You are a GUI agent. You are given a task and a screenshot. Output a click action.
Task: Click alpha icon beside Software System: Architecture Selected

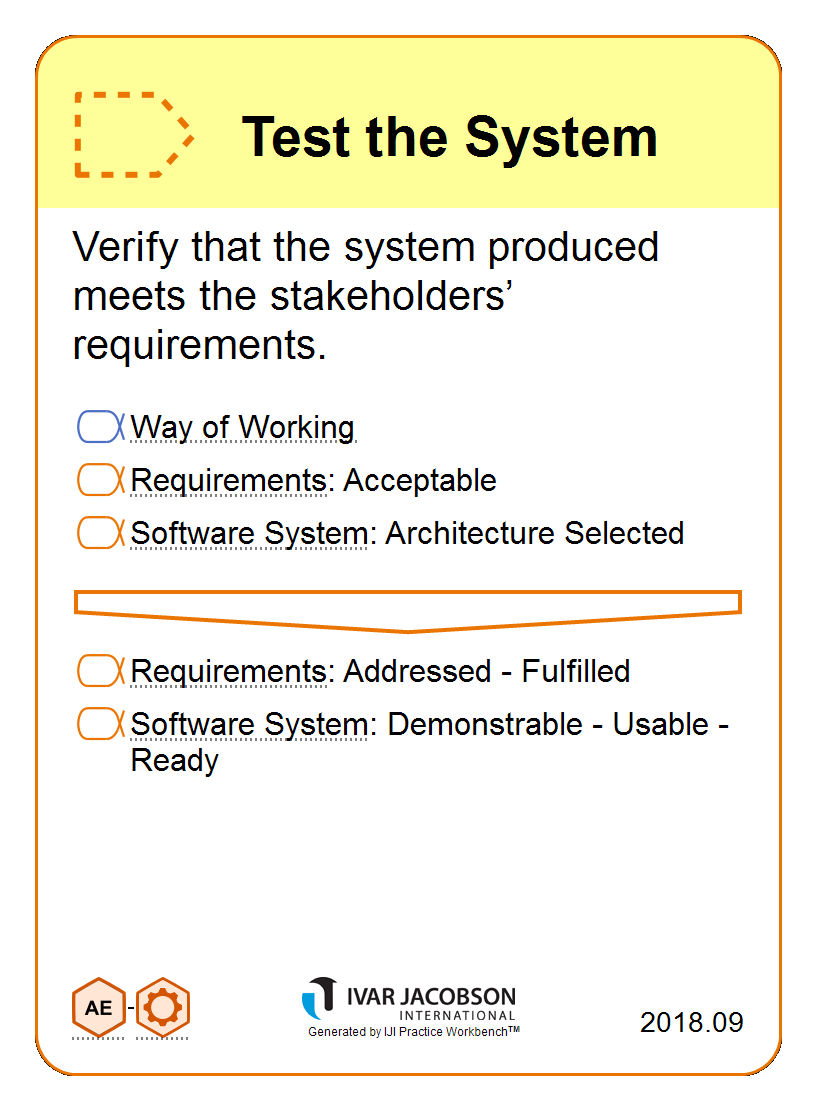[100, 533]
